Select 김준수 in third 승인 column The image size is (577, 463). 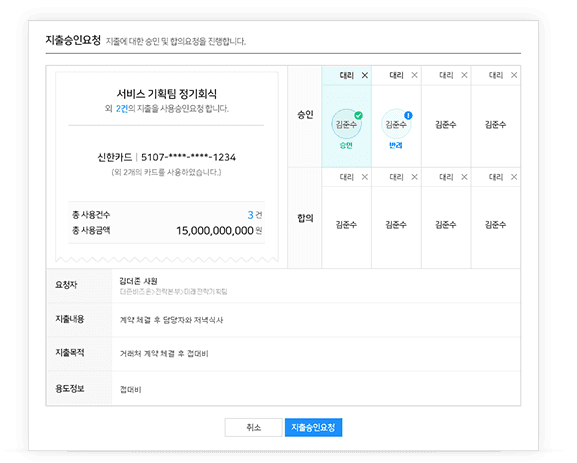[446, 125]
